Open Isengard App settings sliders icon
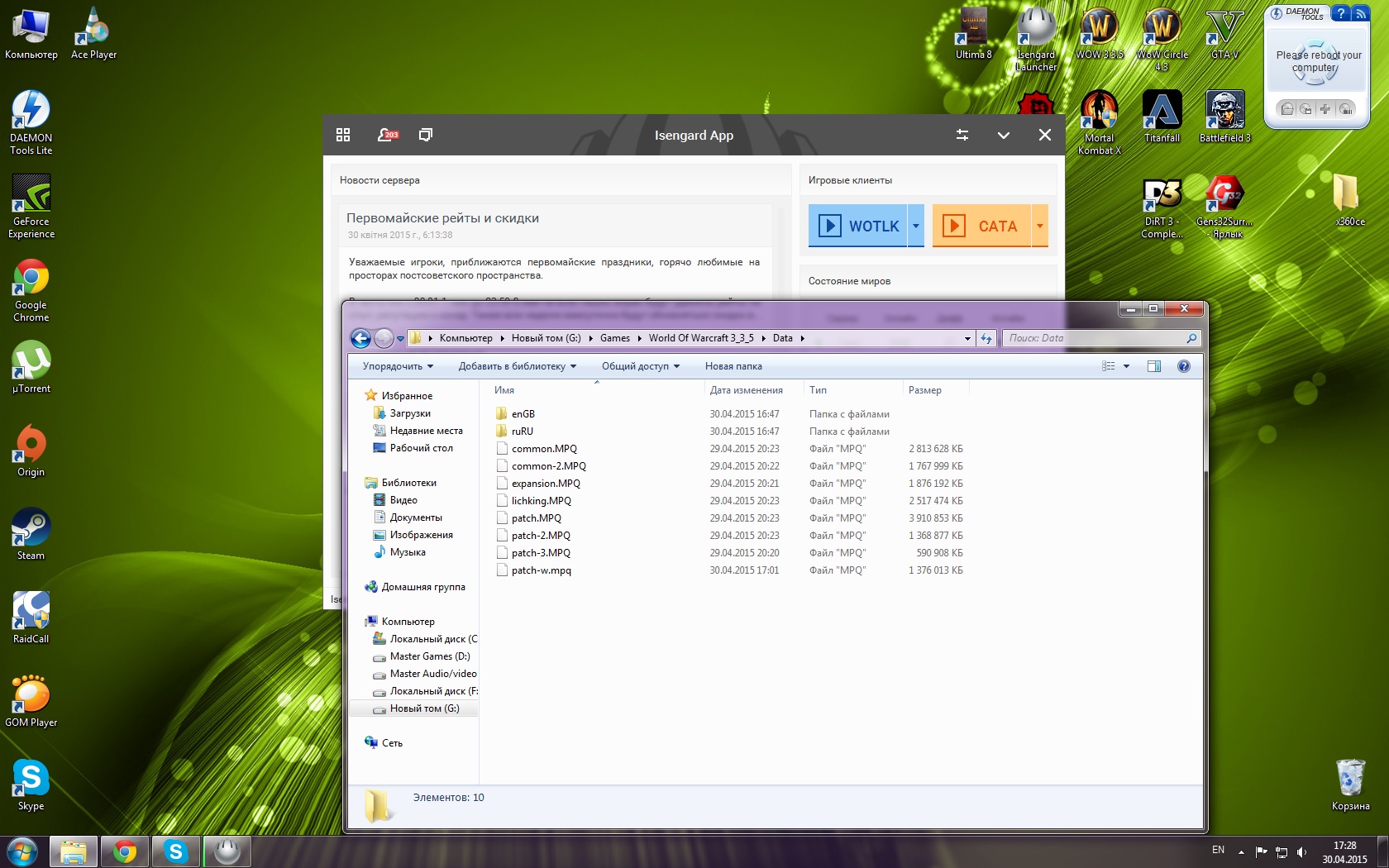This screenshot has height=868, width=1389. click(962, 135)
